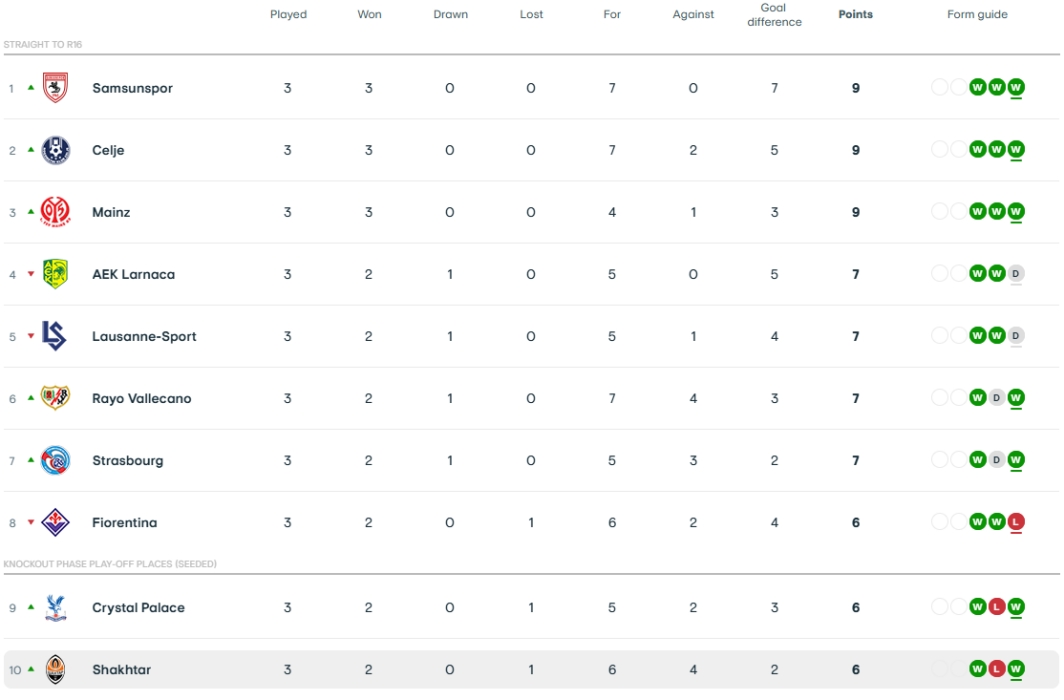Image resolution: width=1064 pixels, height=700 pixels.
Task: Click the Crystal Palace club crest
Action: 55,607
